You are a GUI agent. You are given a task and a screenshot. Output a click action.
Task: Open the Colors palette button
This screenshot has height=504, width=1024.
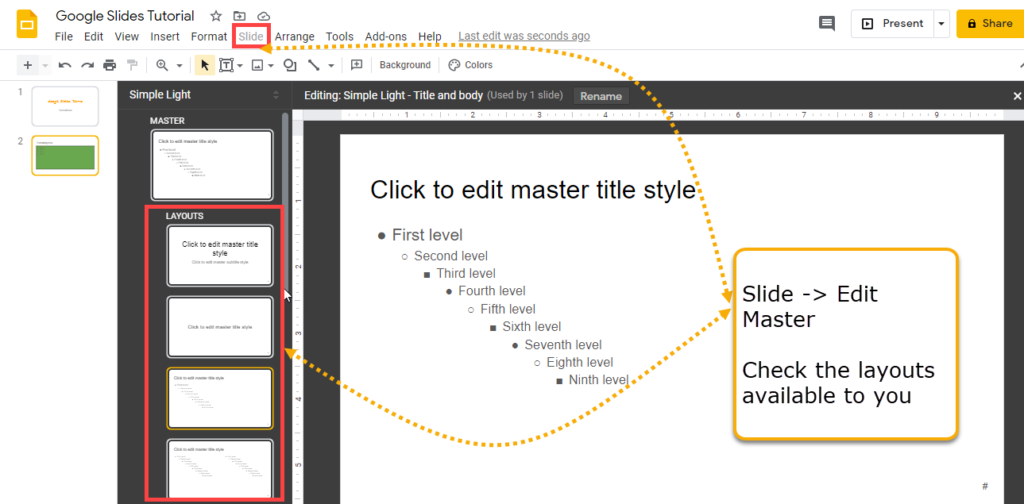click(x=470, y=65)
